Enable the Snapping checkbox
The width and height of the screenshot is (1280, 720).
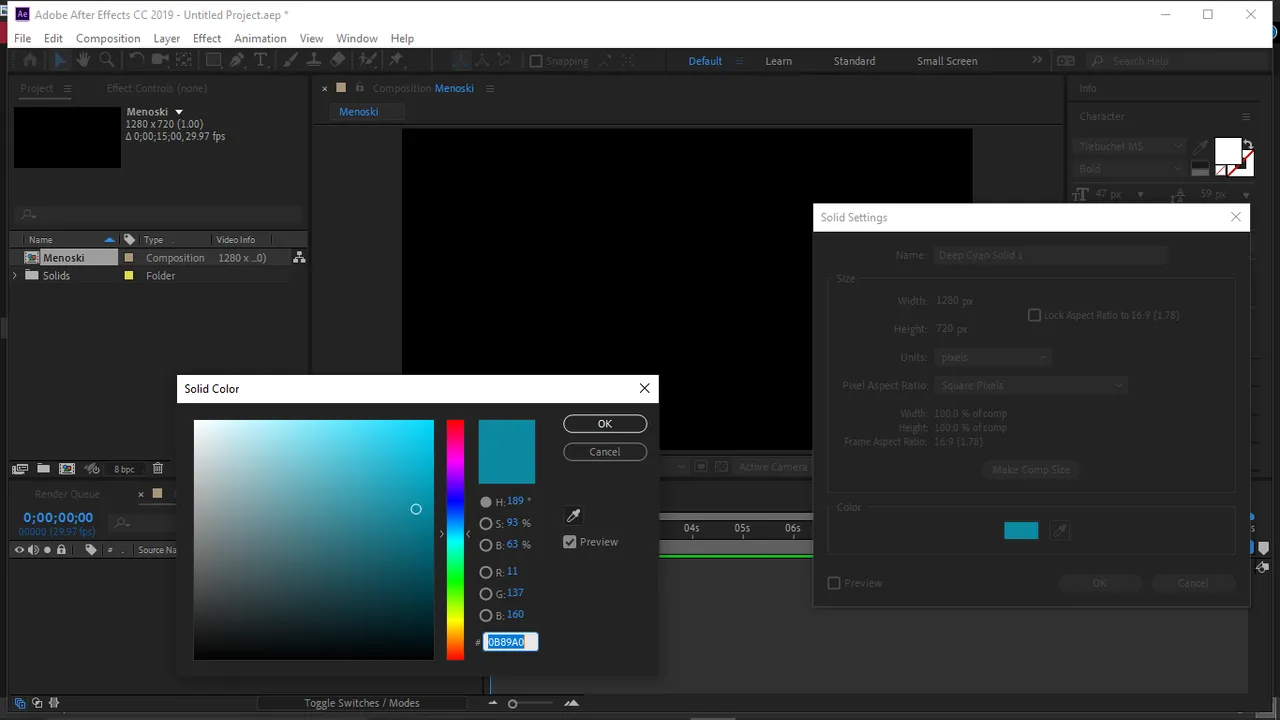[535, 61]
